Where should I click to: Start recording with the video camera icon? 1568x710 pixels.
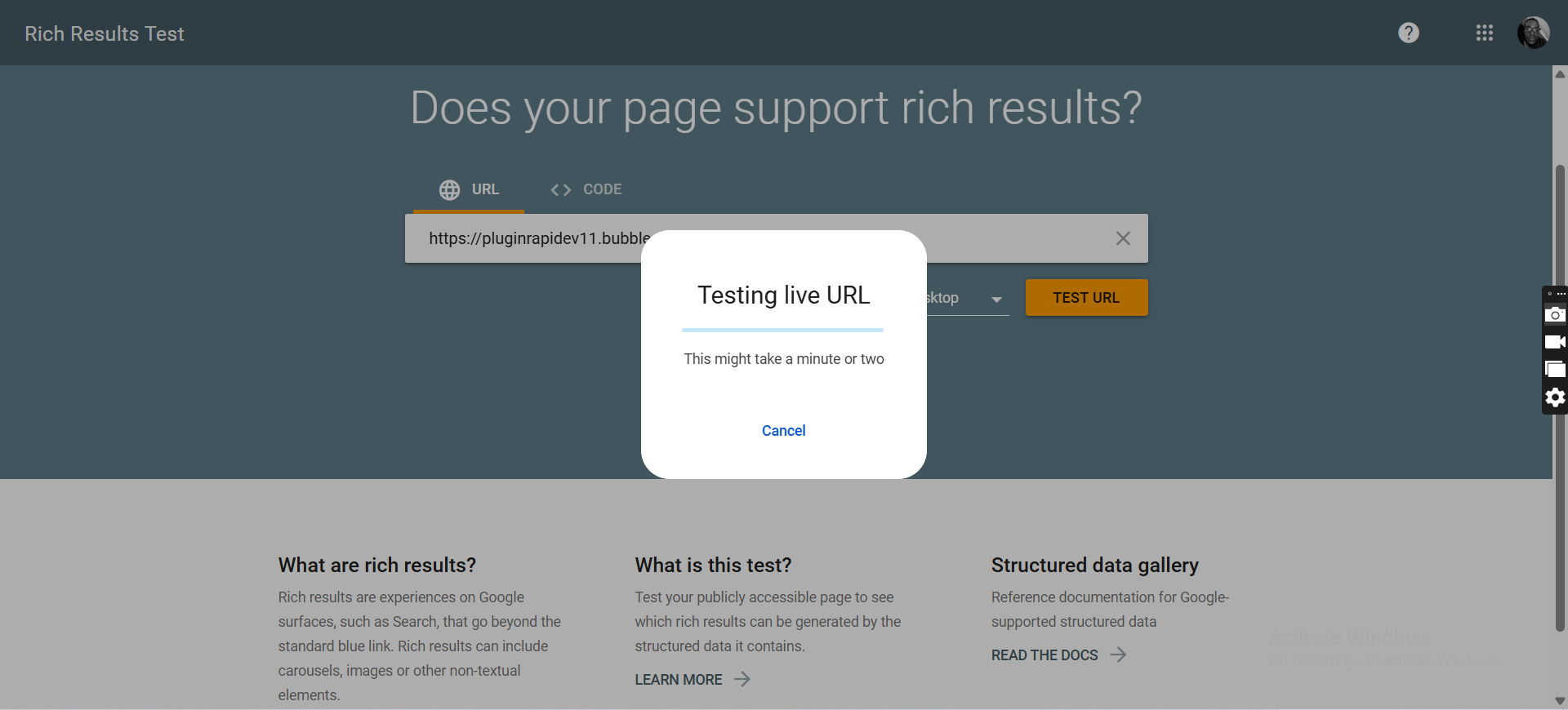coord(1555,342)
